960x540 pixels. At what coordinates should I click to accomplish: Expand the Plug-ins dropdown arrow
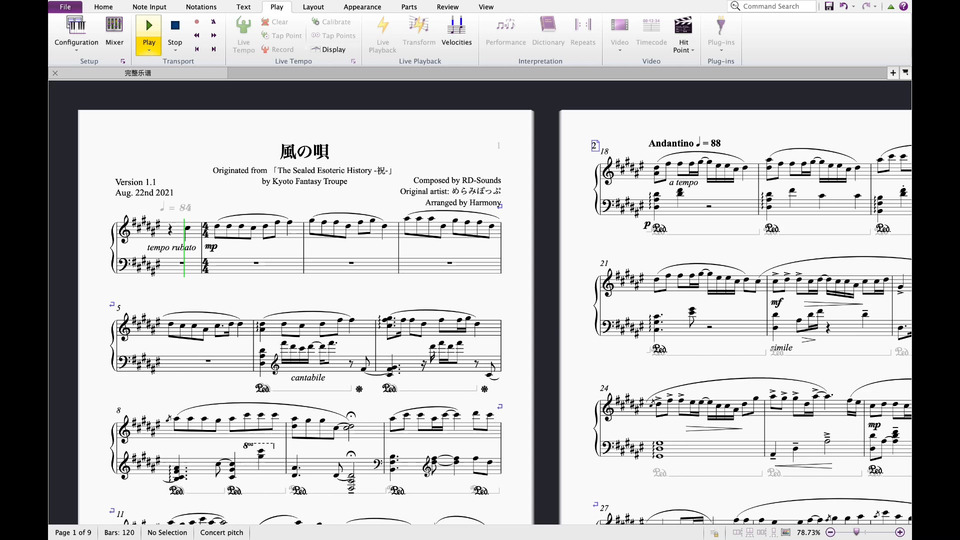pos(721,50)
